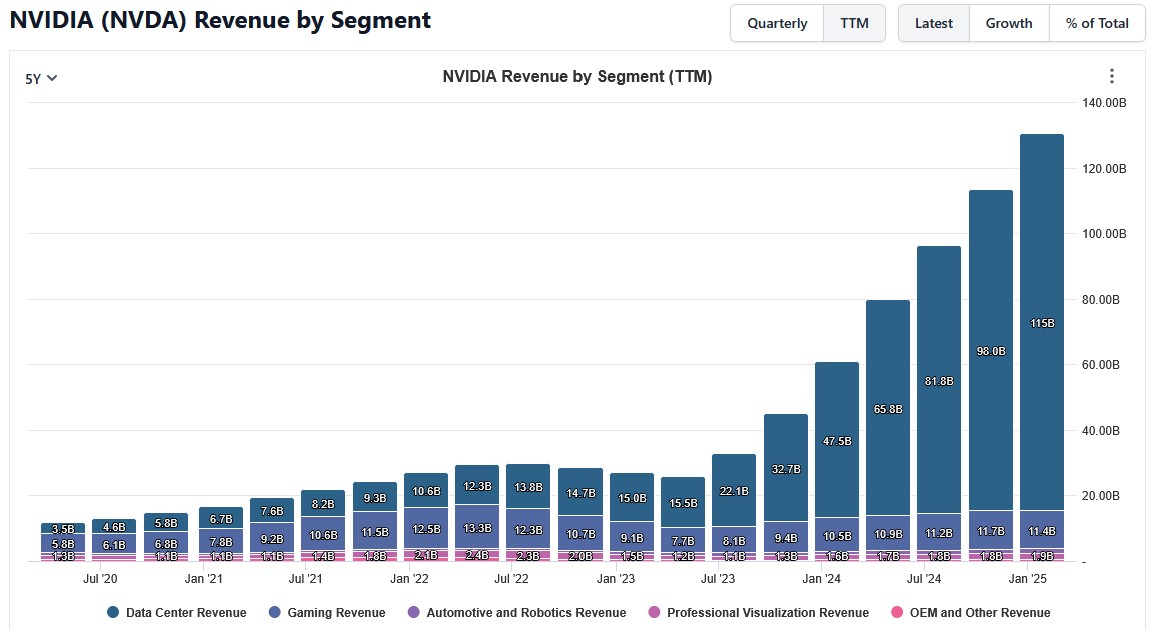This screenshot has width=1158, height=630.
Task: Click the 11.7B Gaming bar segment
Action: (991, 530)
